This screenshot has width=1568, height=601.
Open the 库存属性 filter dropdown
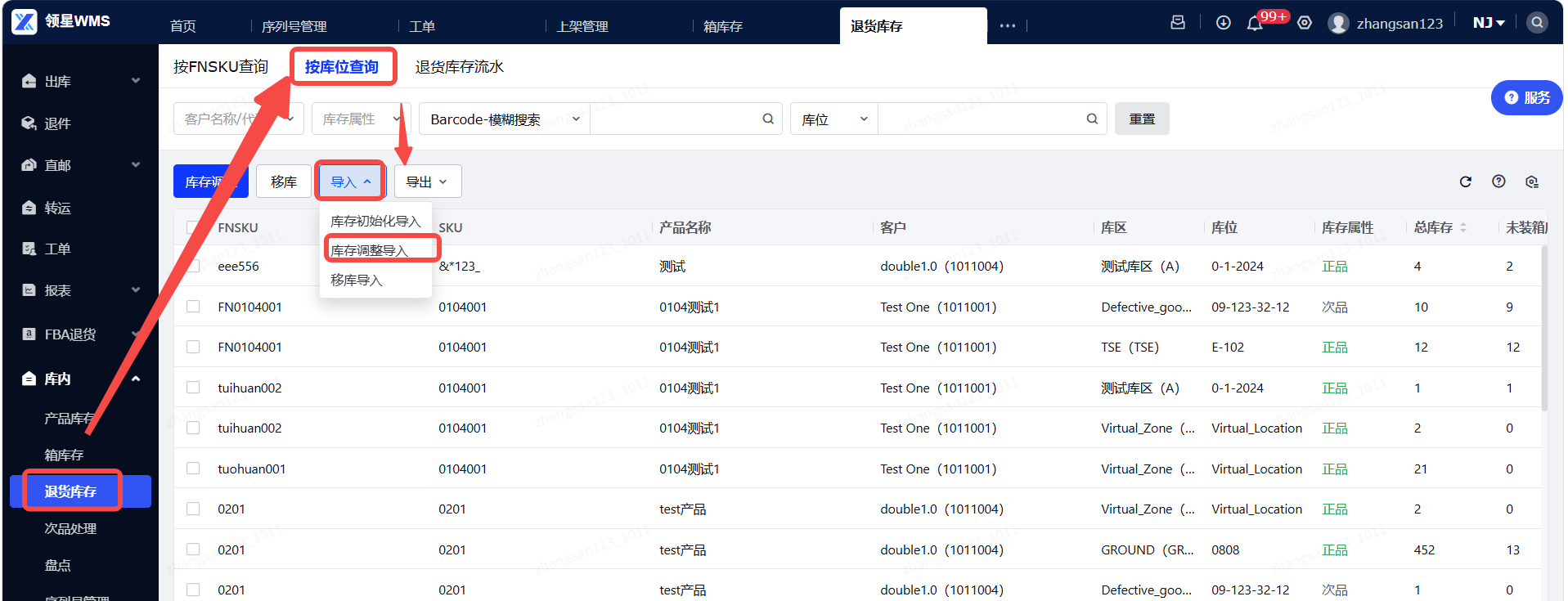tap(362, 119)
